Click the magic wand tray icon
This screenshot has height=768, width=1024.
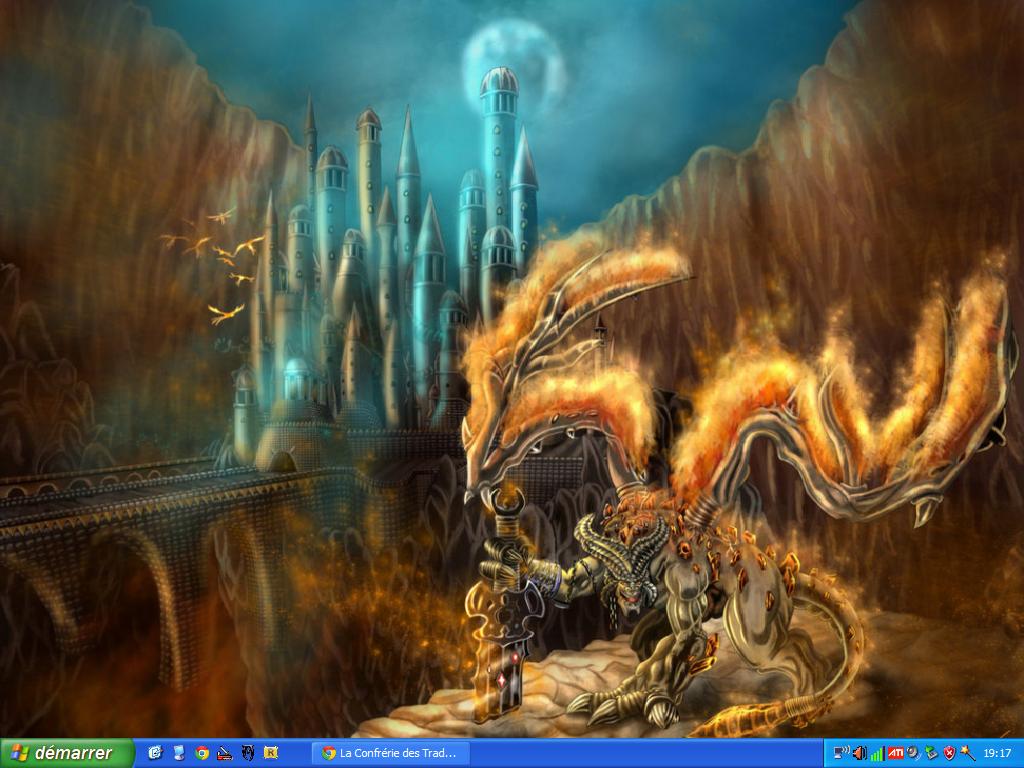pos(967,754)
